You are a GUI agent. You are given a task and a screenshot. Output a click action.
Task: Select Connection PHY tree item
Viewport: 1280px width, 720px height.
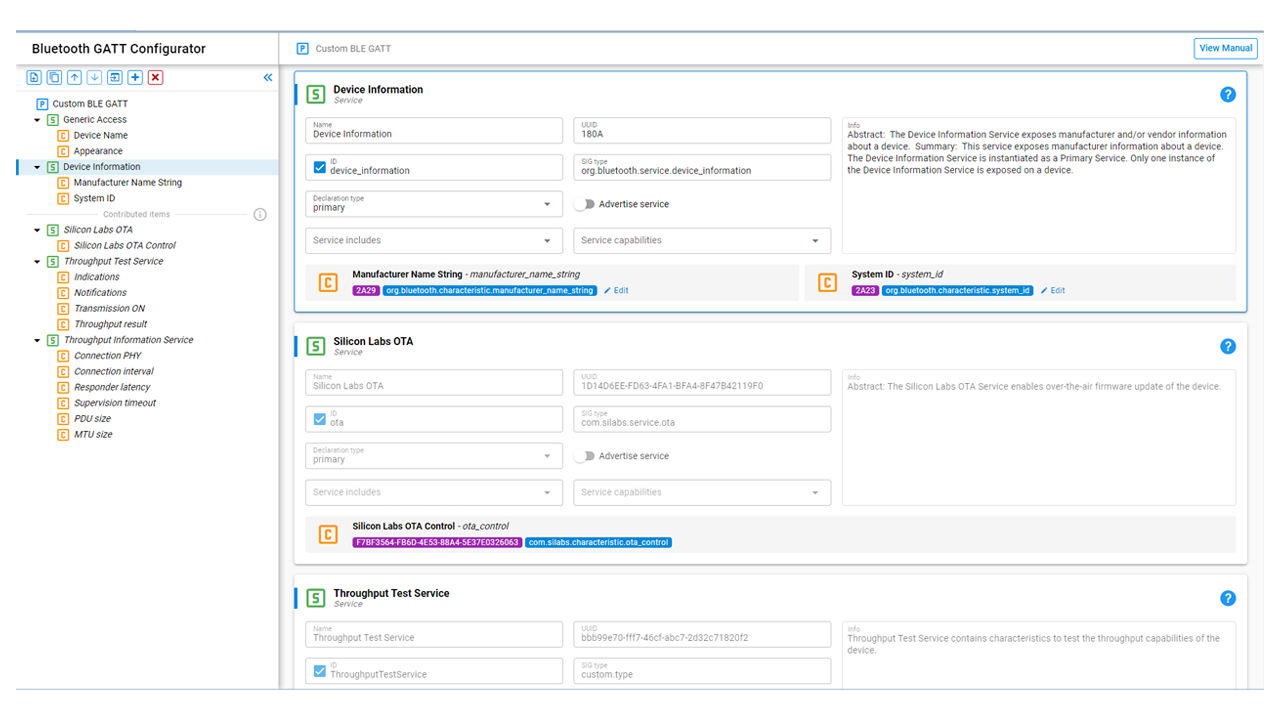click(108, 356)
